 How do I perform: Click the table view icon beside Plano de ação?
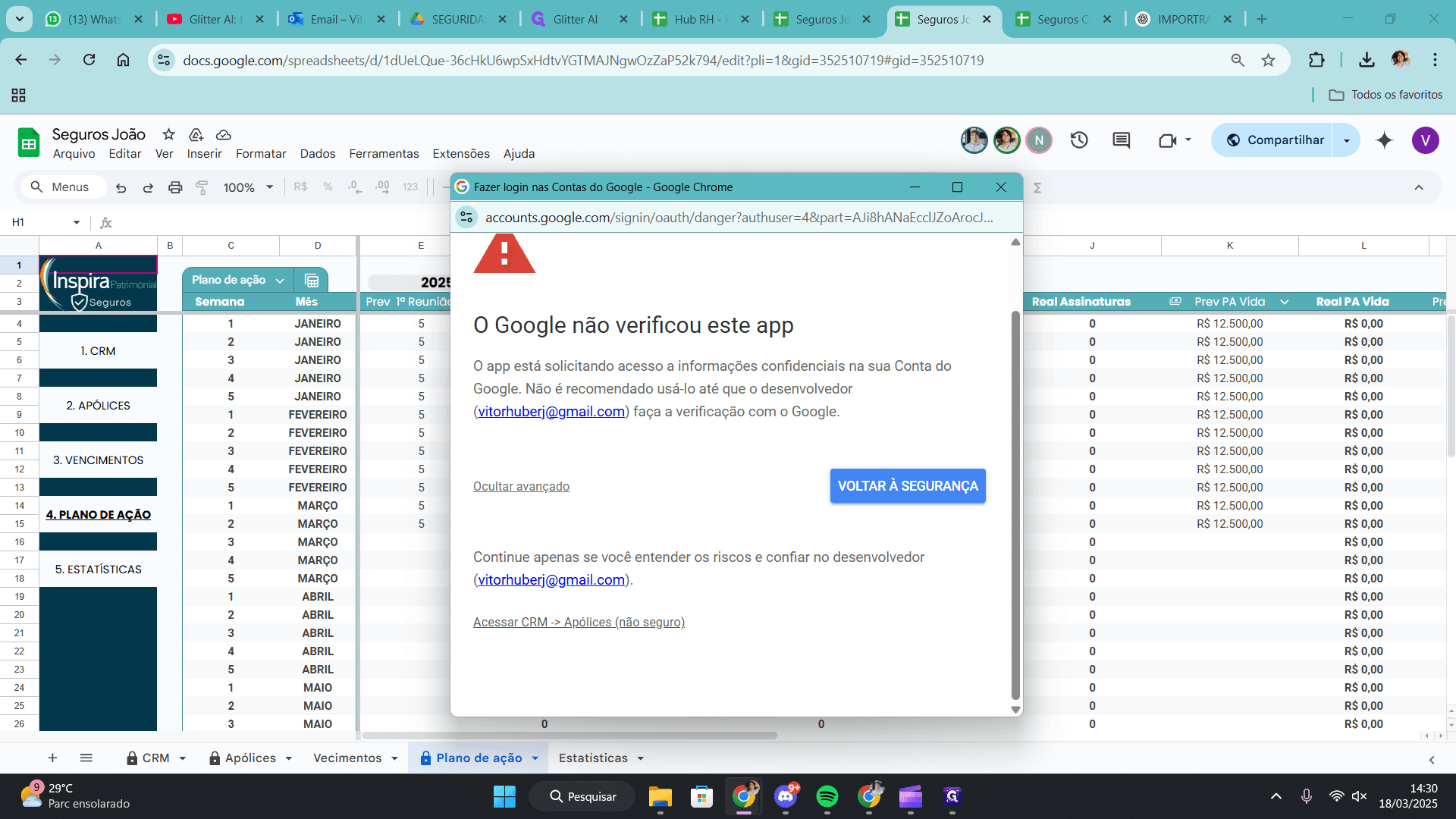(x=311, y=281)
